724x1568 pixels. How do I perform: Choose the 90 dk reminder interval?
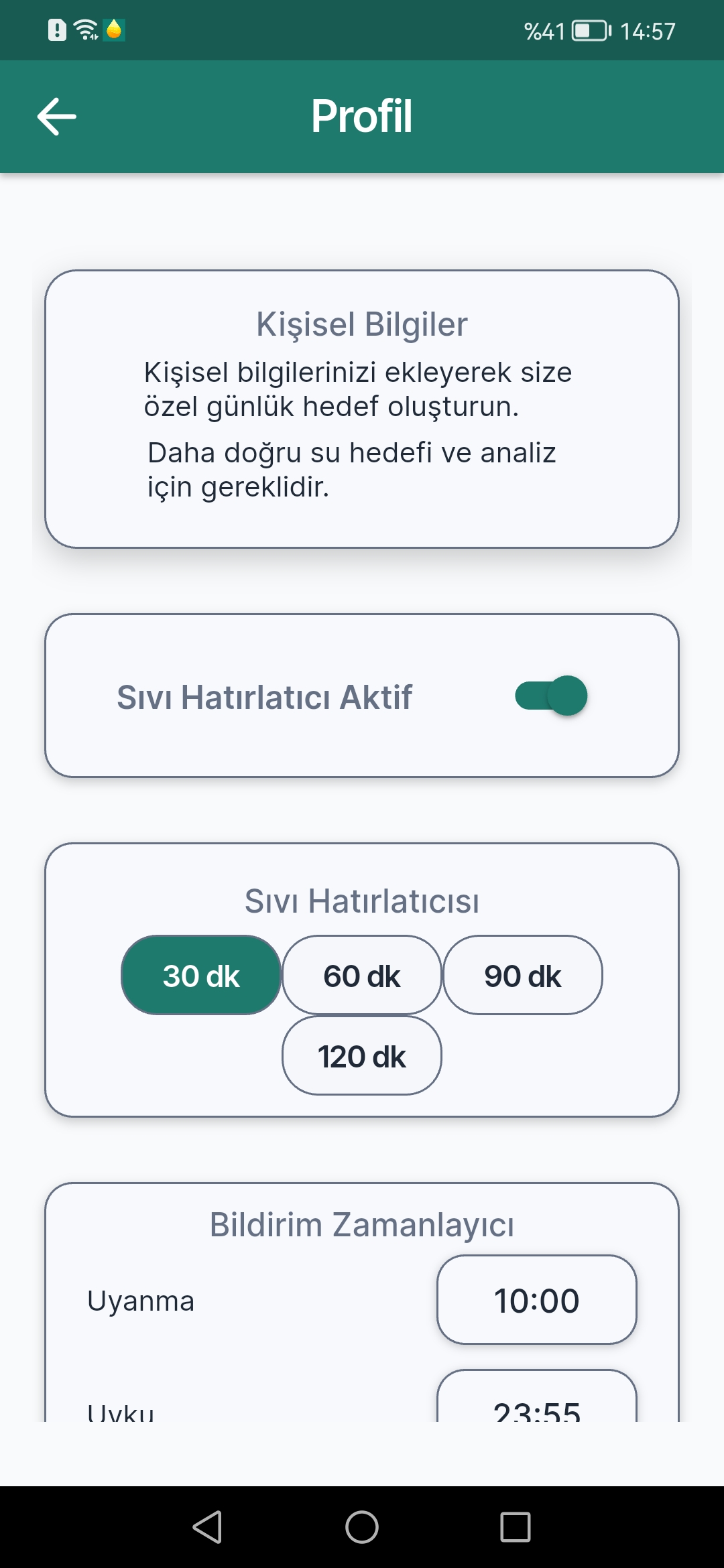(x=523, y=975)
